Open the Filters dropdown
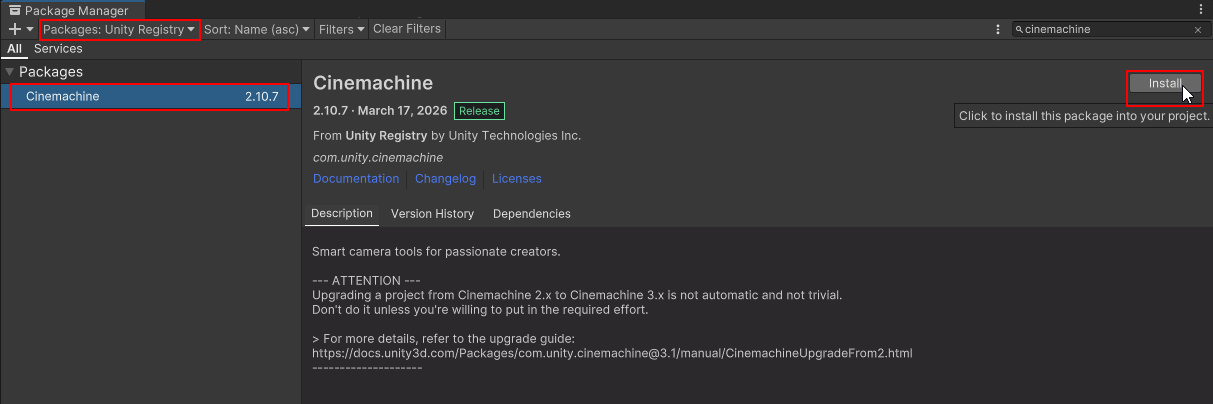1213x404 pixels. pos(341,29)
